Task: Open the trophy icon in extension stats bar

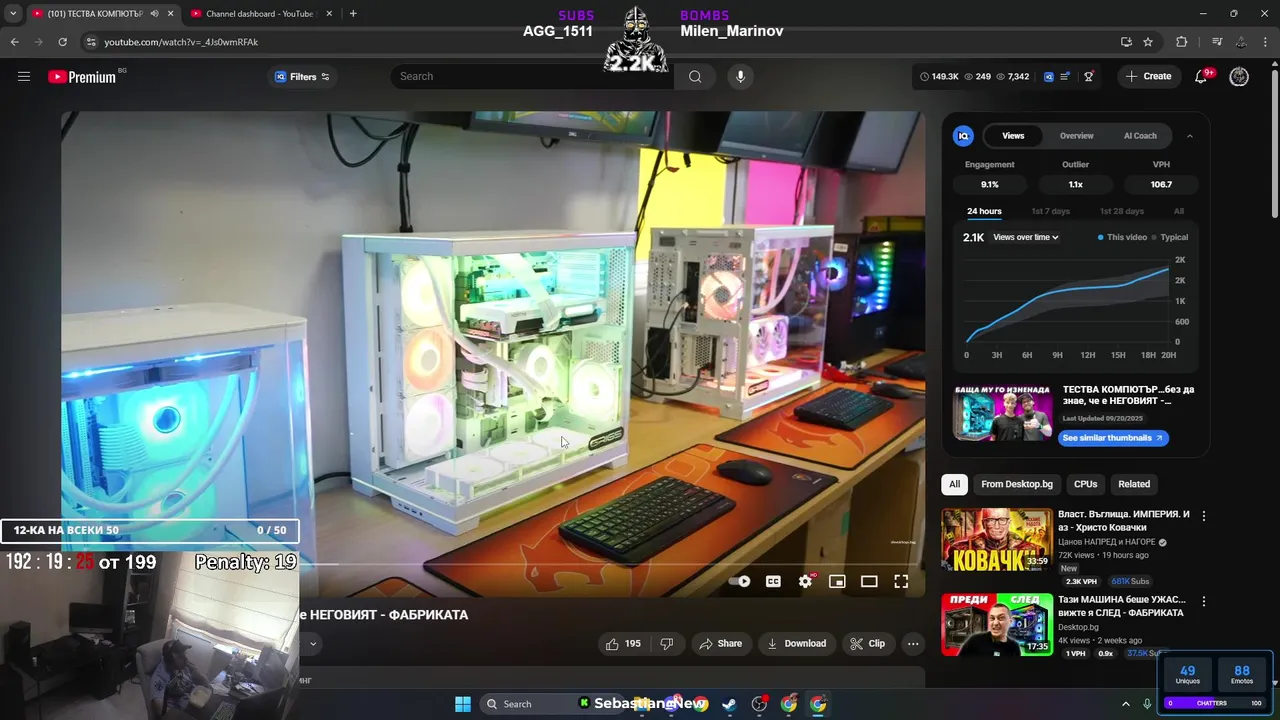Action: 1089,76
